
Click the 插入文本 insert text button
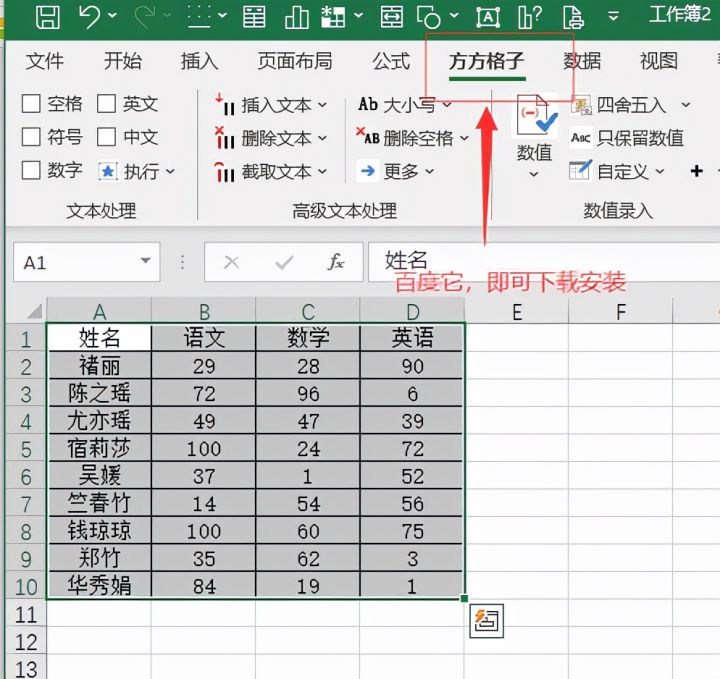click(x=270, y=105)
